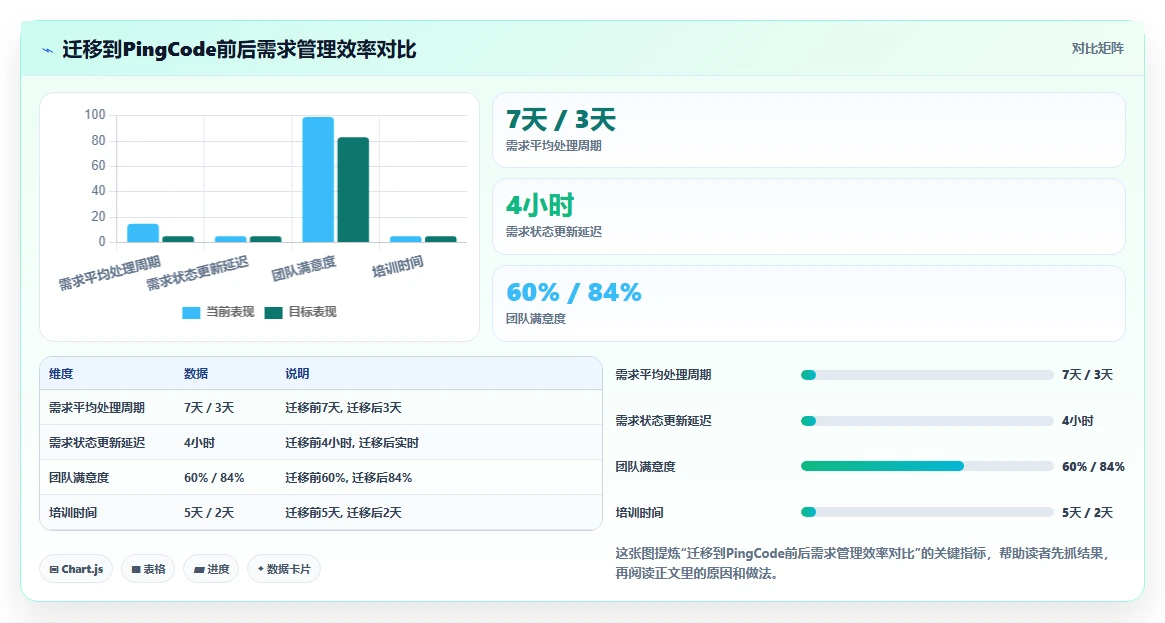Toggle the 目标表现 legend entry

pos(301,312)
